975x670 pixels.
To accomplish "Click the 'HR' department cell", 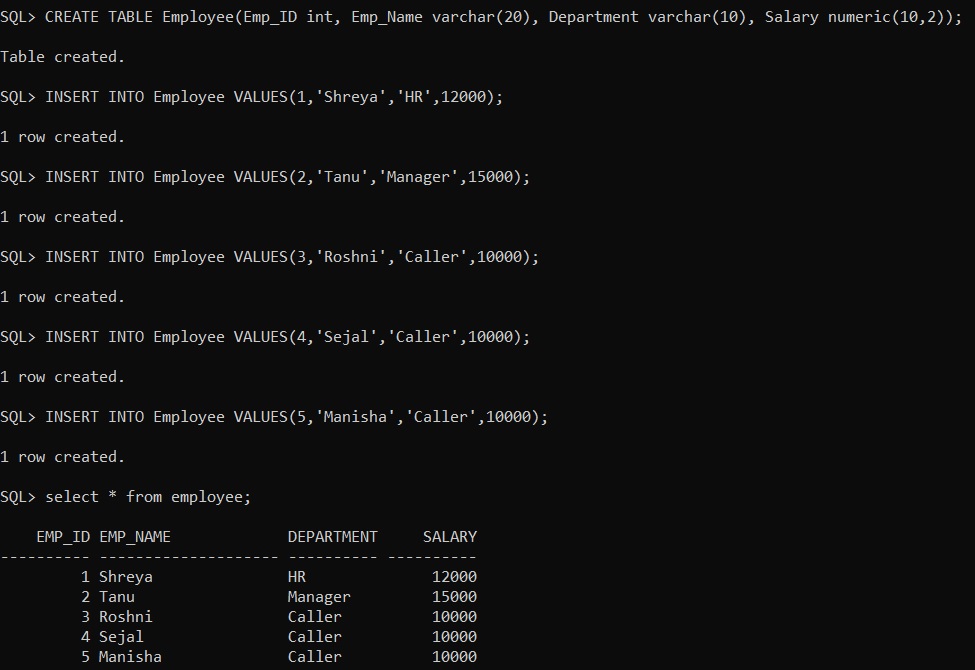I will coord(297,577).
